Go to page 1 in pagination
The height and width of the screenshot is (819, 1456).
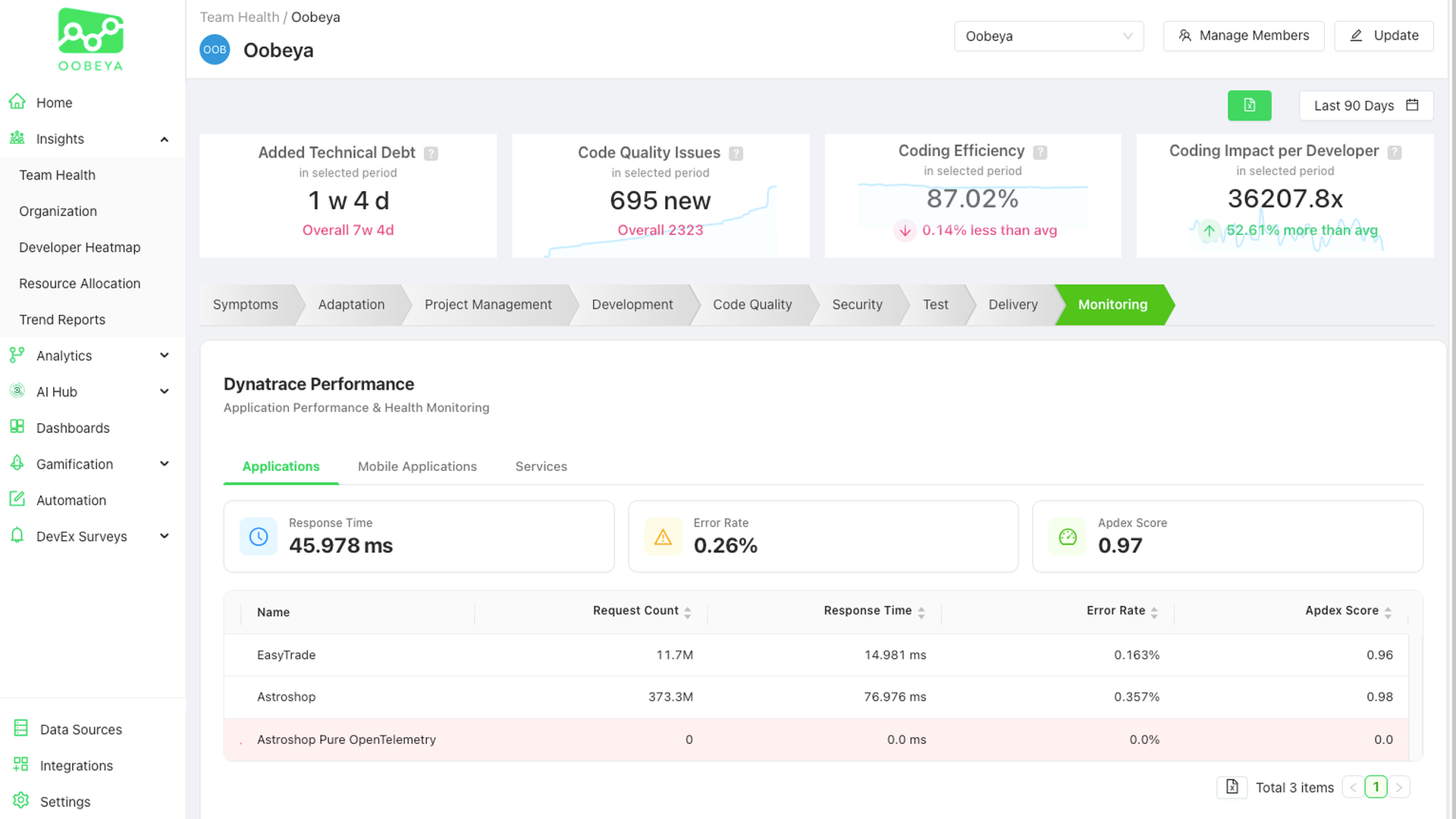click(x=1376, y=787)
